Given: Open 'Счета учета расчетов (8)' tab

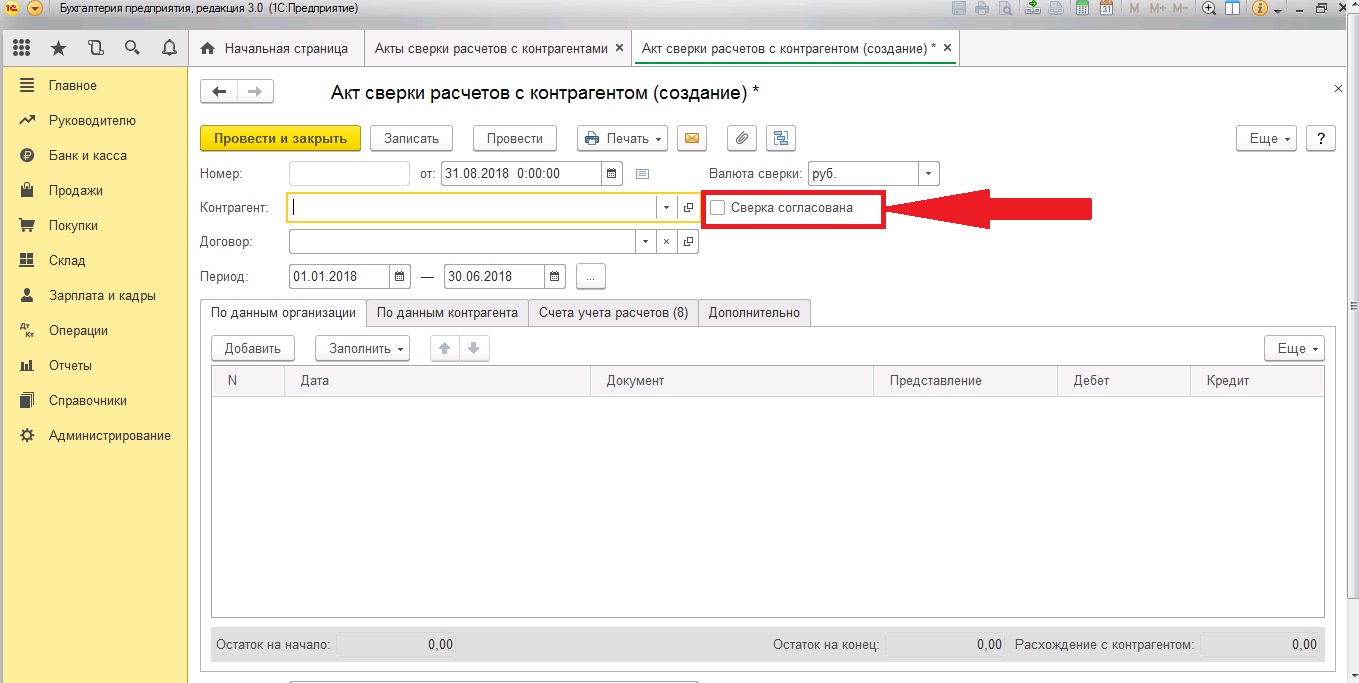Looking at the screenshot, I should pos(613,313).
